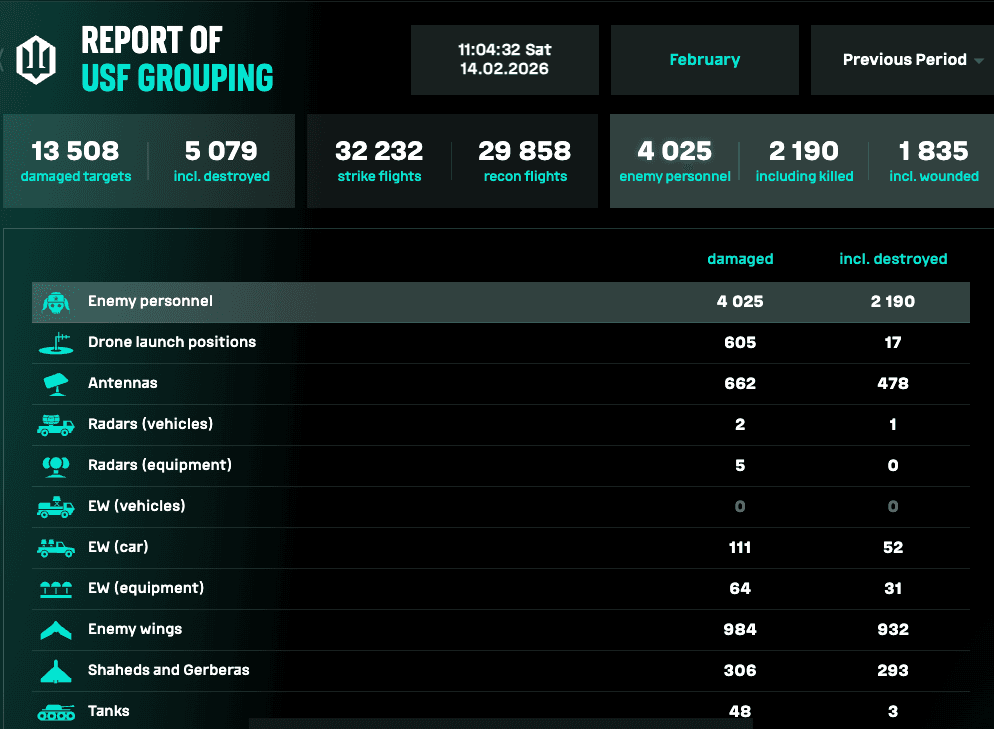The width and height of the screenshot is (994, 729).
Task: Click the enemy personnel summary card
Action: (x=674, y=161)
